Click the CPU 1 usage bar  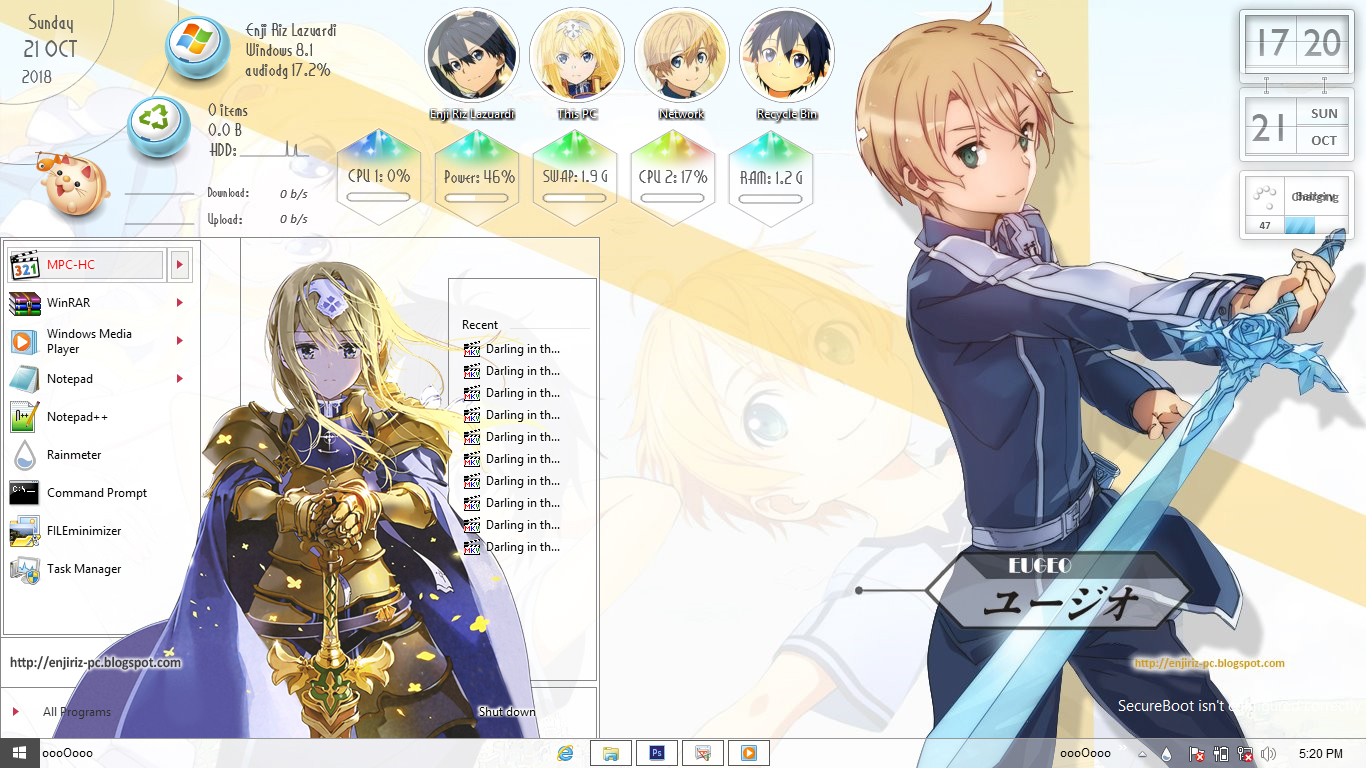point(379,198)
